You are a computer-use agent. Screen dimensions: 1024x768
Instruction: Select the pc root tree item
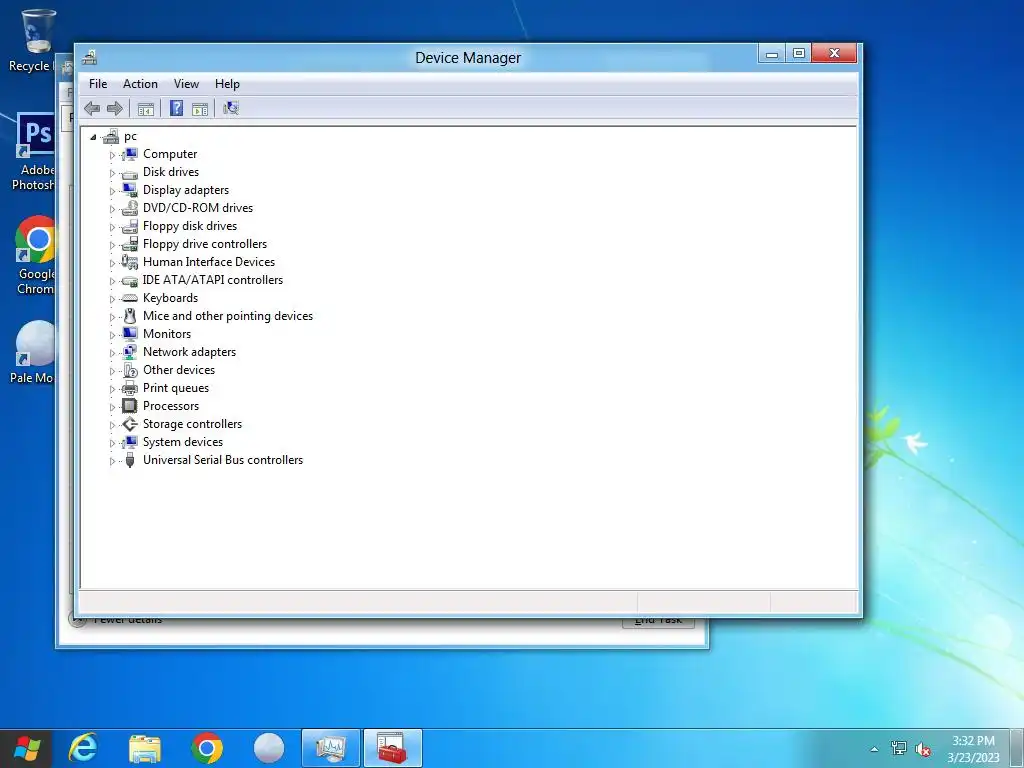click(x=130, y=136)
